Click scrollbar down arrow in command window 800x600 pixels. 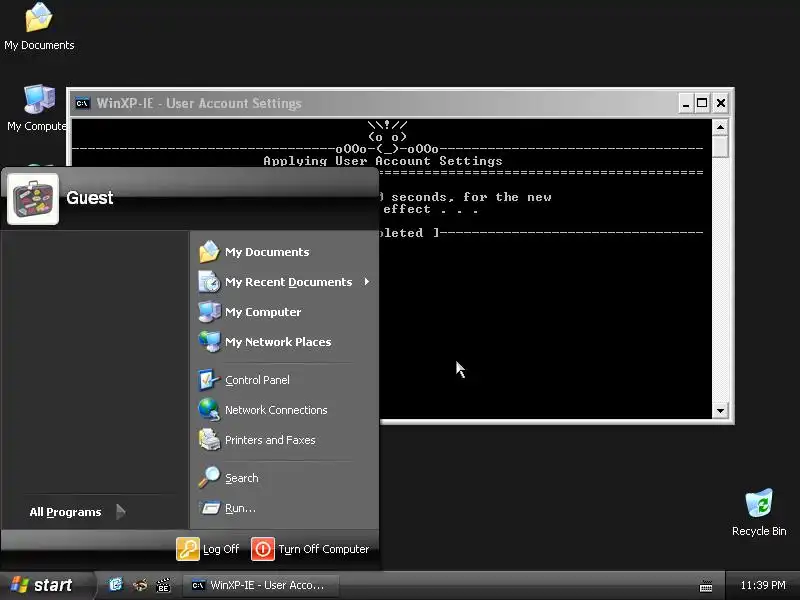720,411
